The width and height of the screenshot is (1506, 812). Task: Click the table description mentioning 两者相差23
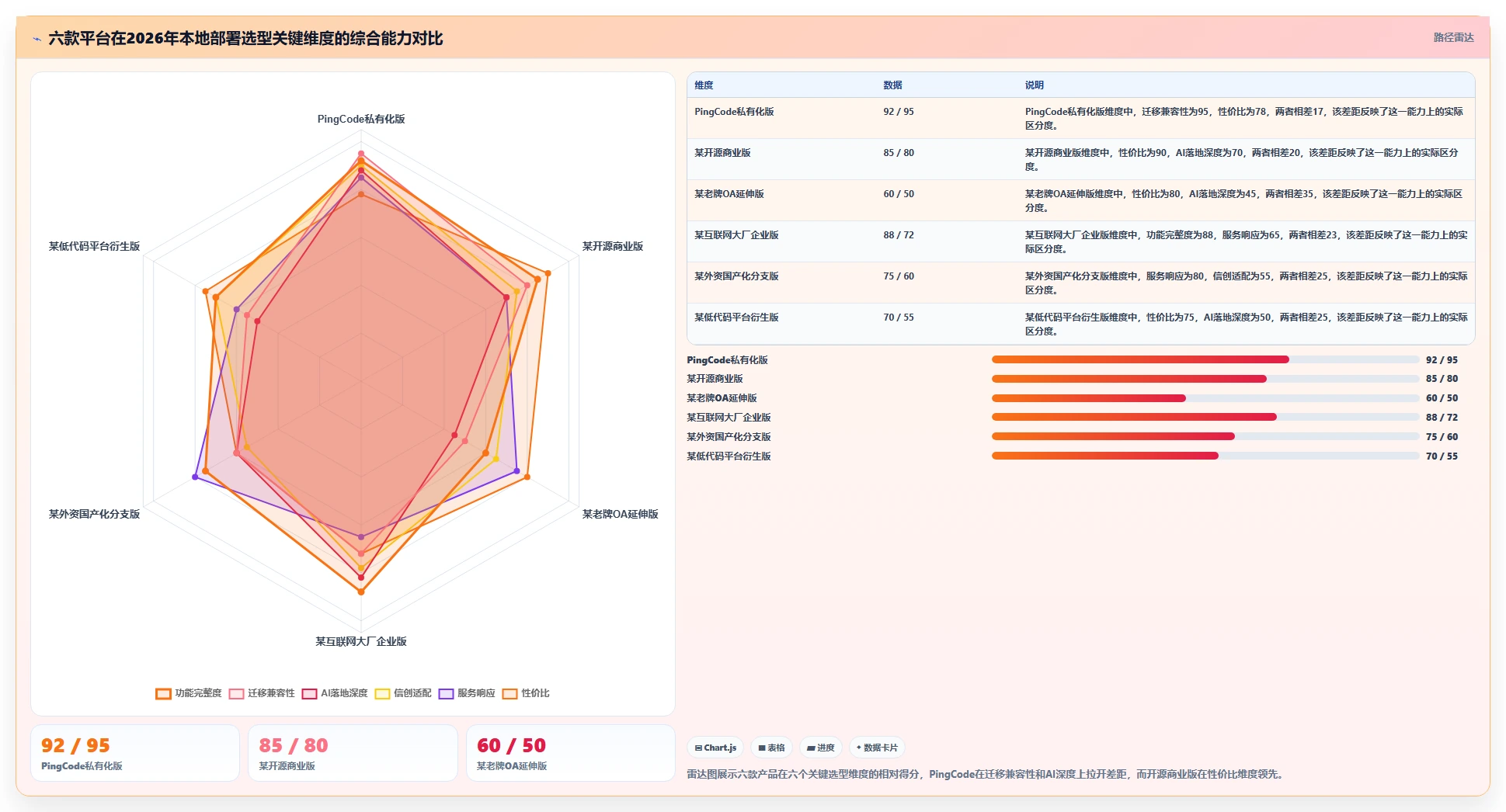pyautogui.click(x=1247, y=242)
